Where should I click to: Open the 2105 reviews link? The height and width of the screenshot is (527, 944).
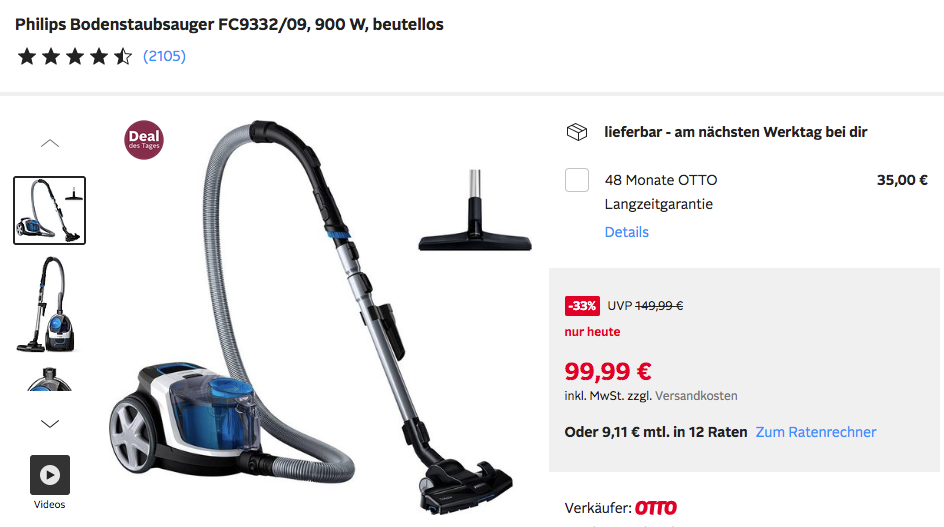coord(164,56)
